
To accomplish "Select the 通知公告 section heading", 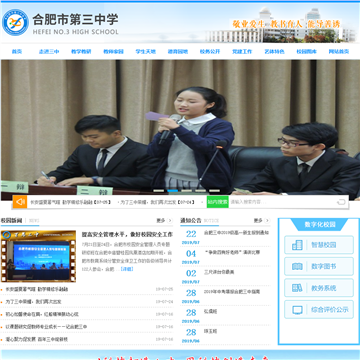I will point(191,221).
